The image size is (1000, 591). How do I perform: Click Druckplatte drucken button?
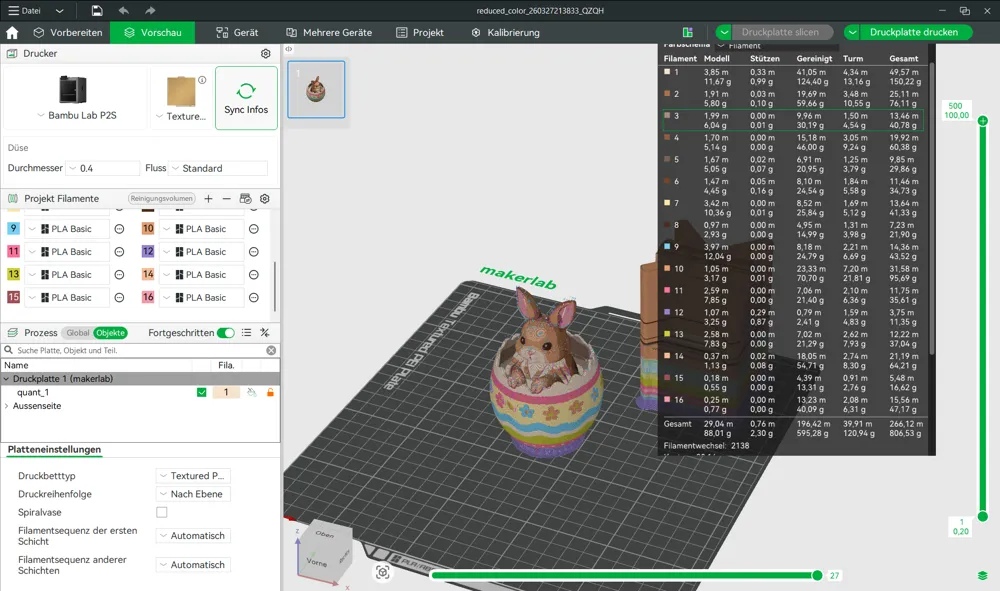[914, 32]
